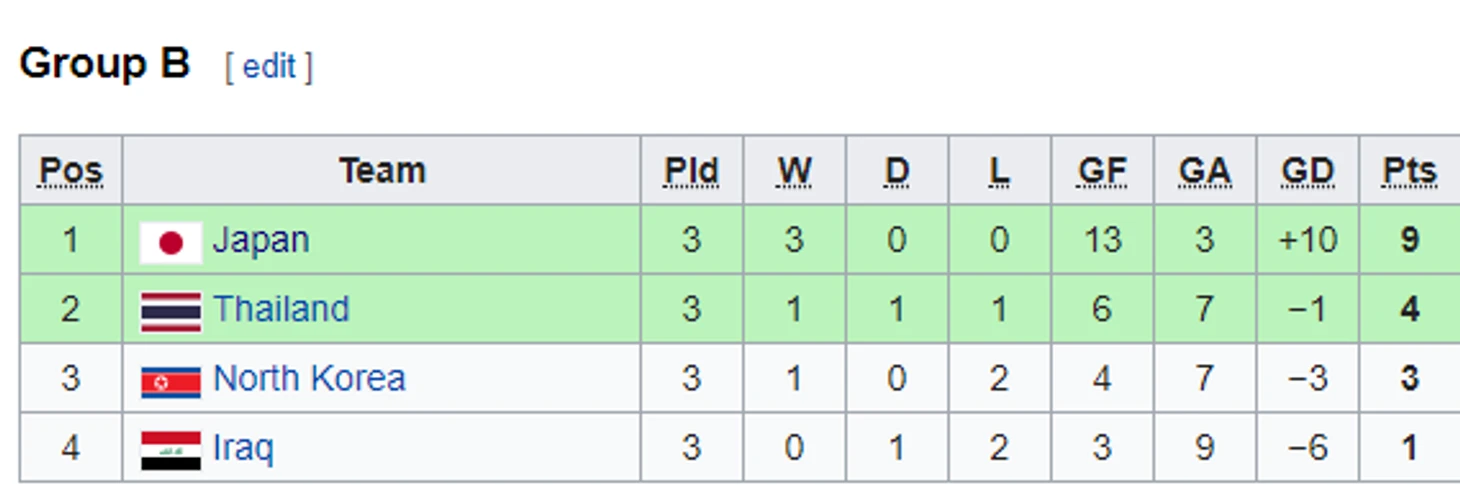Open the Thailand team link
1460x485 pixels.
(281, 309)
